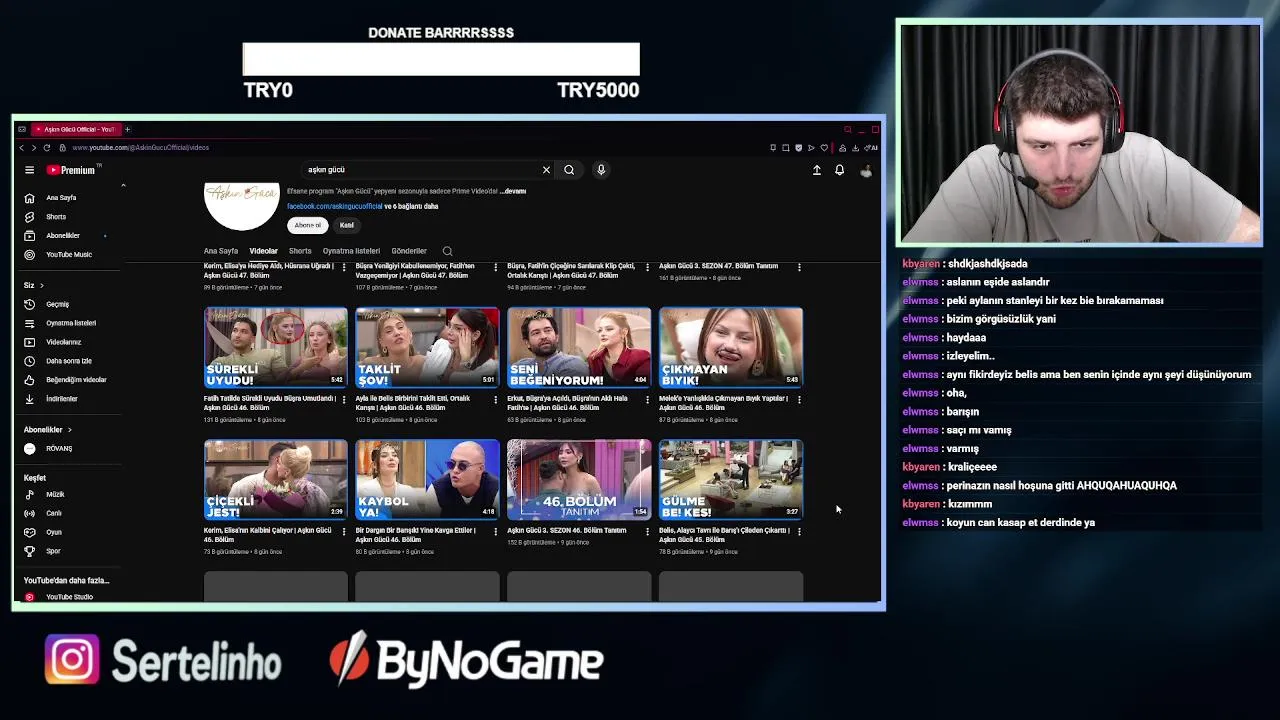The image size is (1280, 720).
Task: Click the magnifier search button
Action: pyautogui.click(x=569, y=170)
